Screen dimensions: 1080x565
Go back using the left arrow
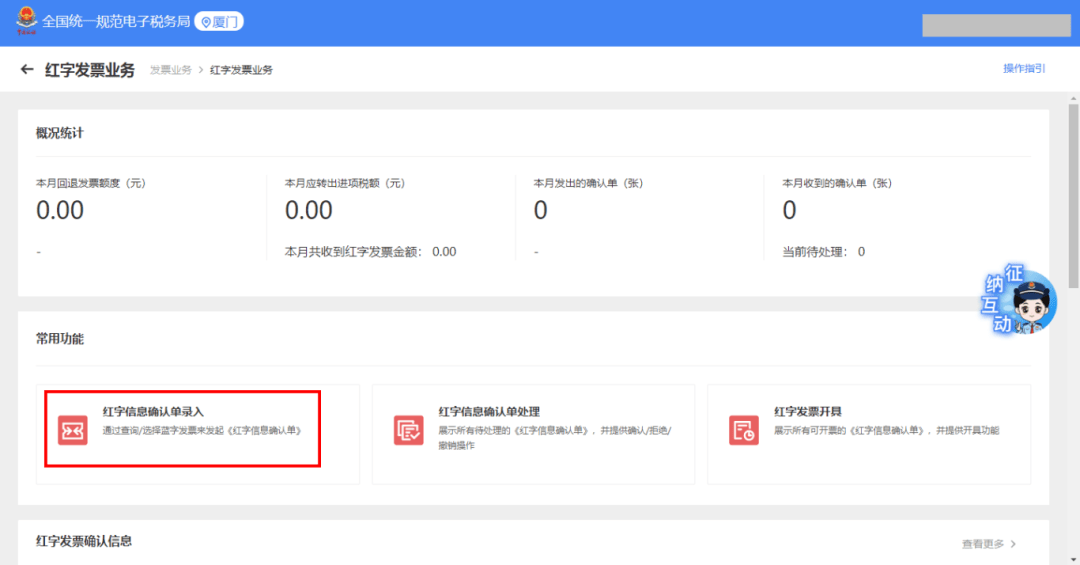click(27, 70)
